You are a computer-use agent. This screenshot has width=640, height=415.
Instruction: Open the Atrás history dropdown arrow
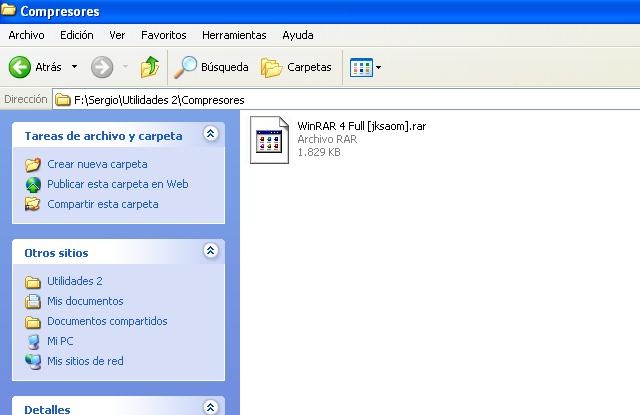tap(74, 67)
